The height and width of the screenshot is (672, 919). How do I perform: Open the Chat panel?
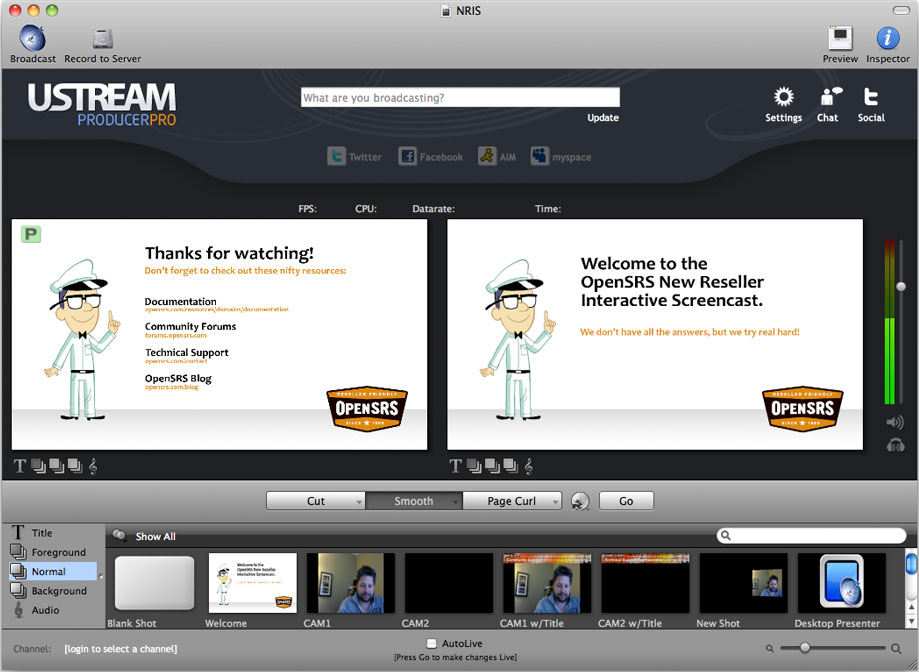[x=829, y=97]
